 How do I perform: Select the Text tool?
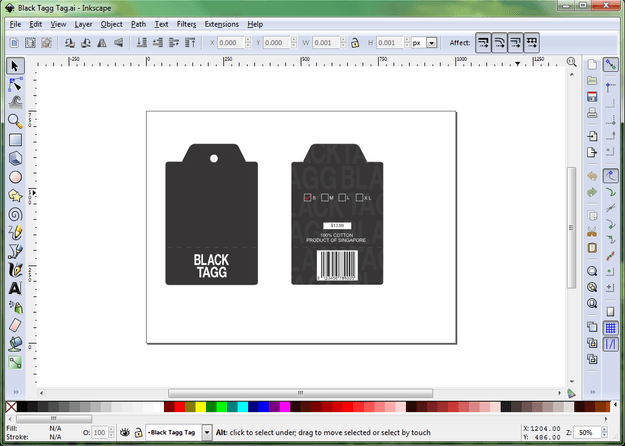(15, 288)
